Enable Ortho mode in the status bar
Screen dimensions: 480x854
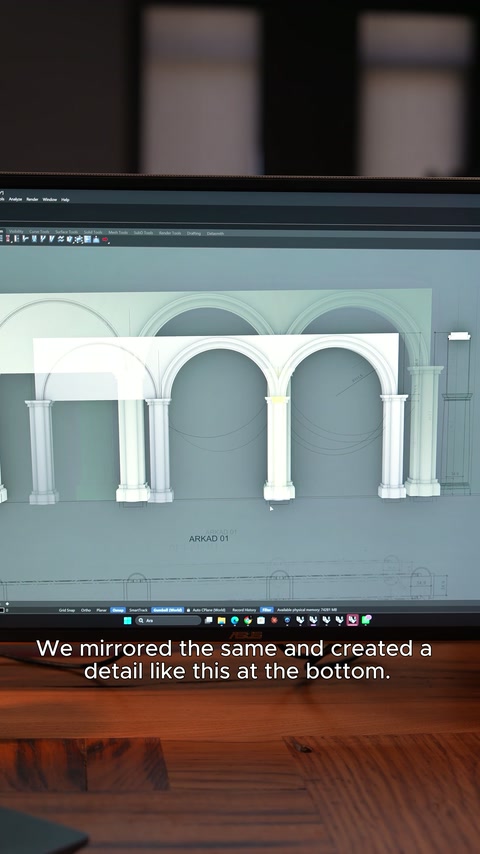(x=86, y=610)
